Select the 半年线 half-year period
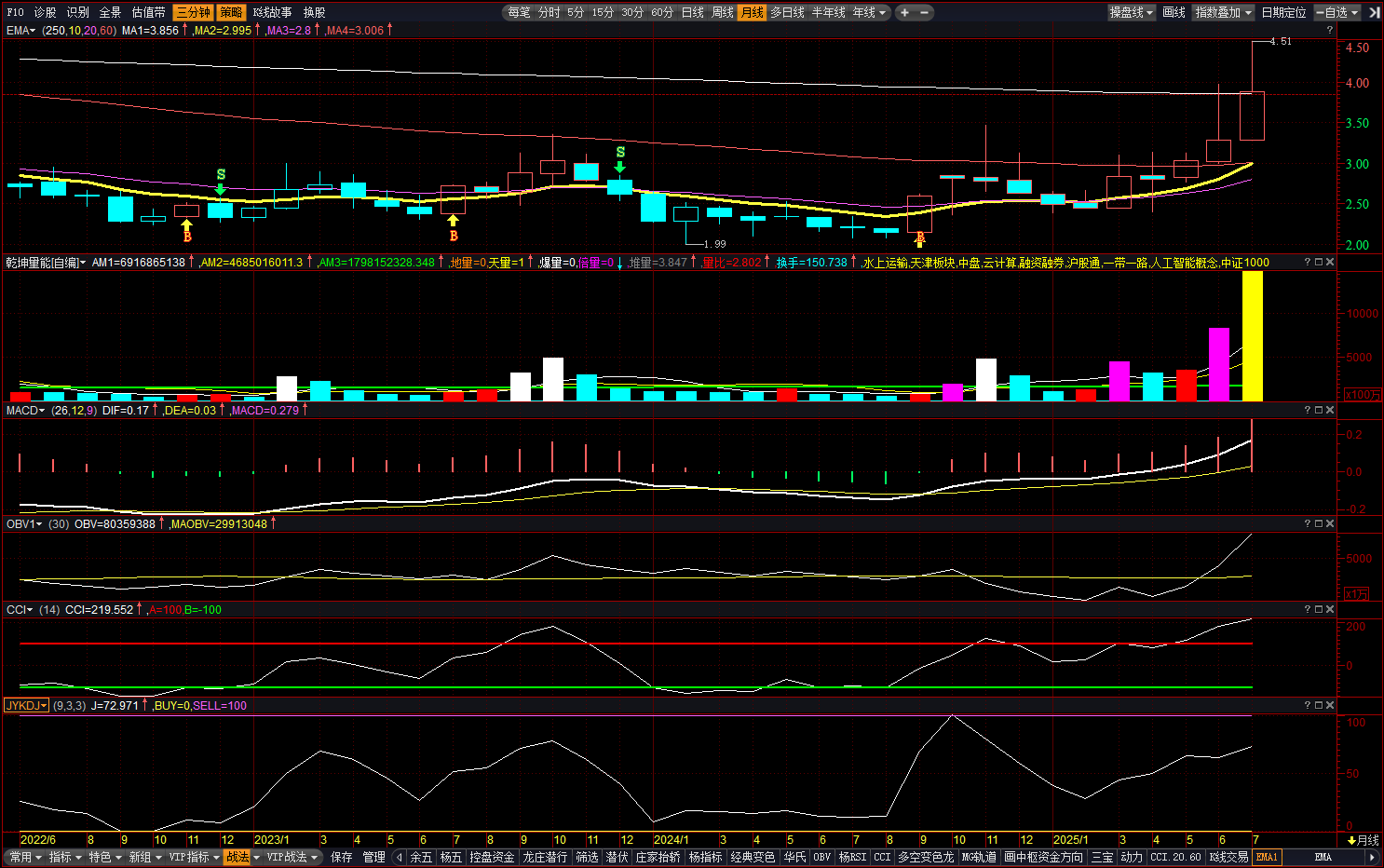 click(x=829, y=12)
